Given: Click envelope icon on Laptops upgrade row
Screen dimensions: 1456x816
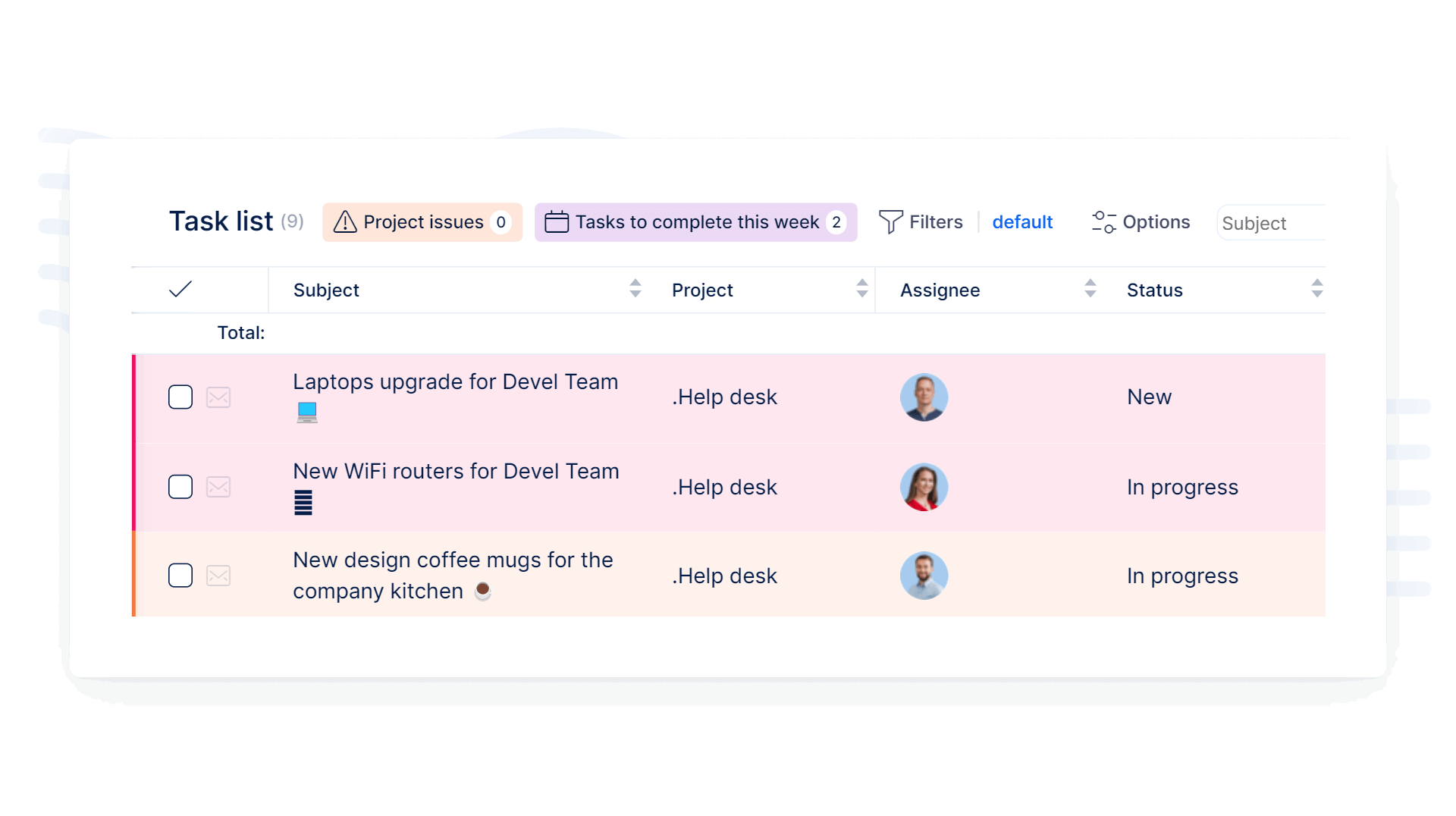Looking at the screenshot, I should click(x=218, y=397).
